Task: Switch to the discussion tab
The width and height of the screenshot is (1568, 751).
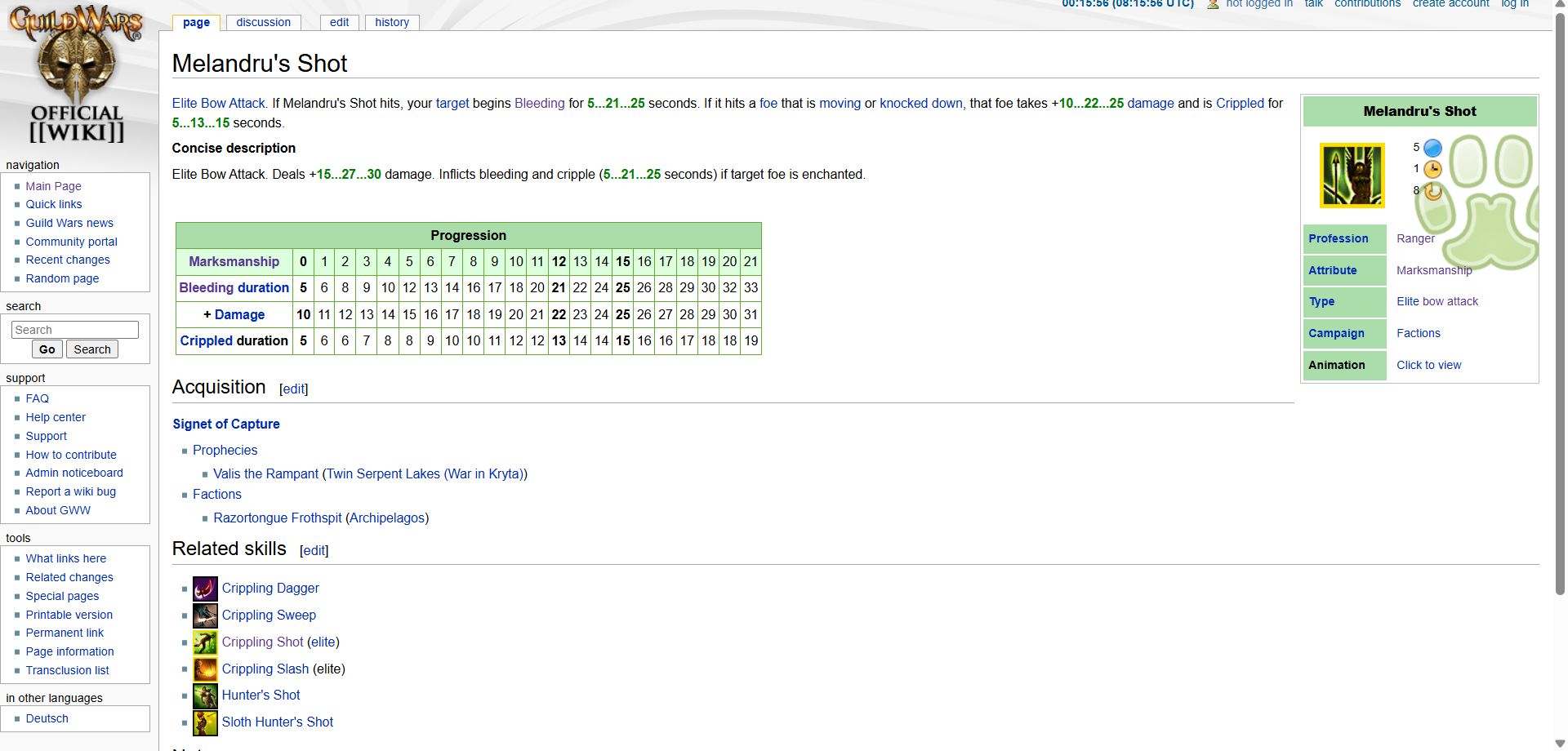Action: tap(264, 23)
